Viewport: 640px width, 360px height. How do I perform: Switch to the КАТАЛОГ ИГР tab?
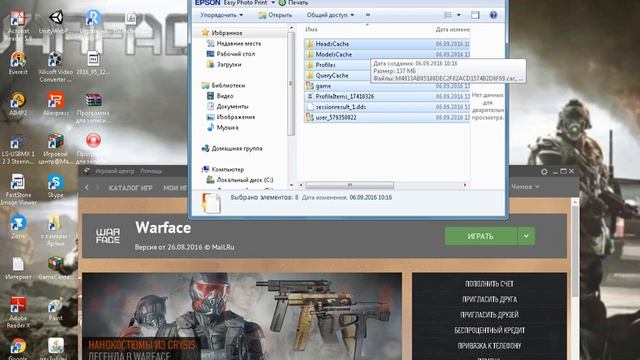click(x=131, y=188)
